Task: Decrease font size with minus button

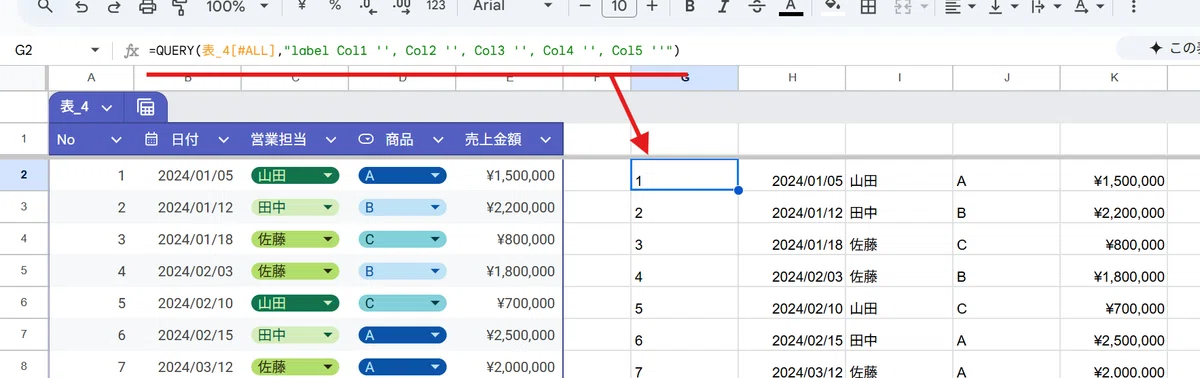Action: (586, 6)
